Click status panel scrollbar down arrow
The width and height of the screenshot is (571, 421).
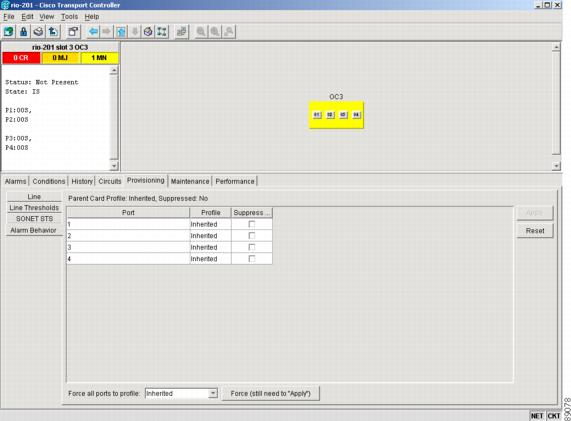point(114,166)
